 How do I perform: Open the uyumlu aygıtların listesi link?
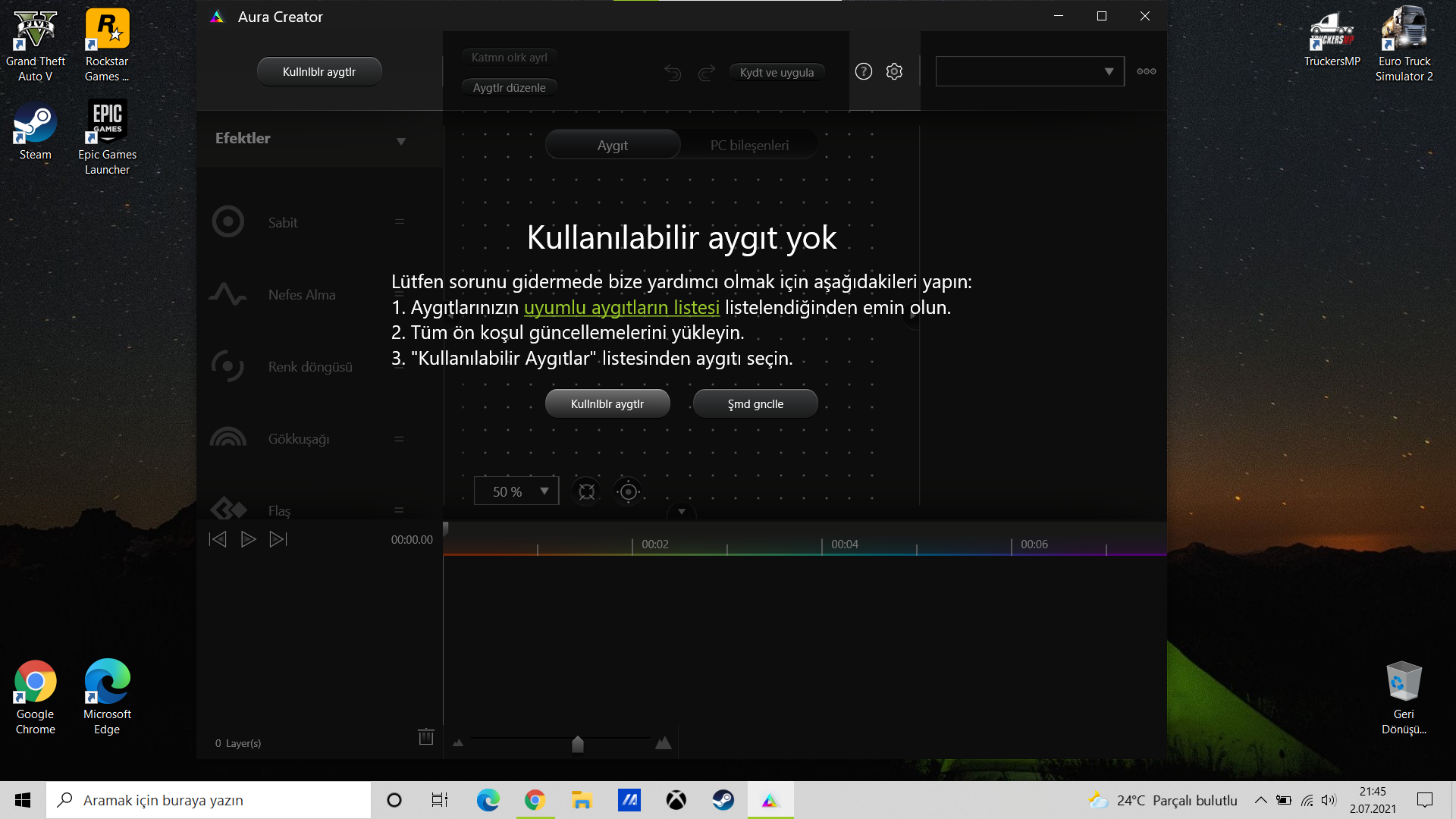[621, 307]
